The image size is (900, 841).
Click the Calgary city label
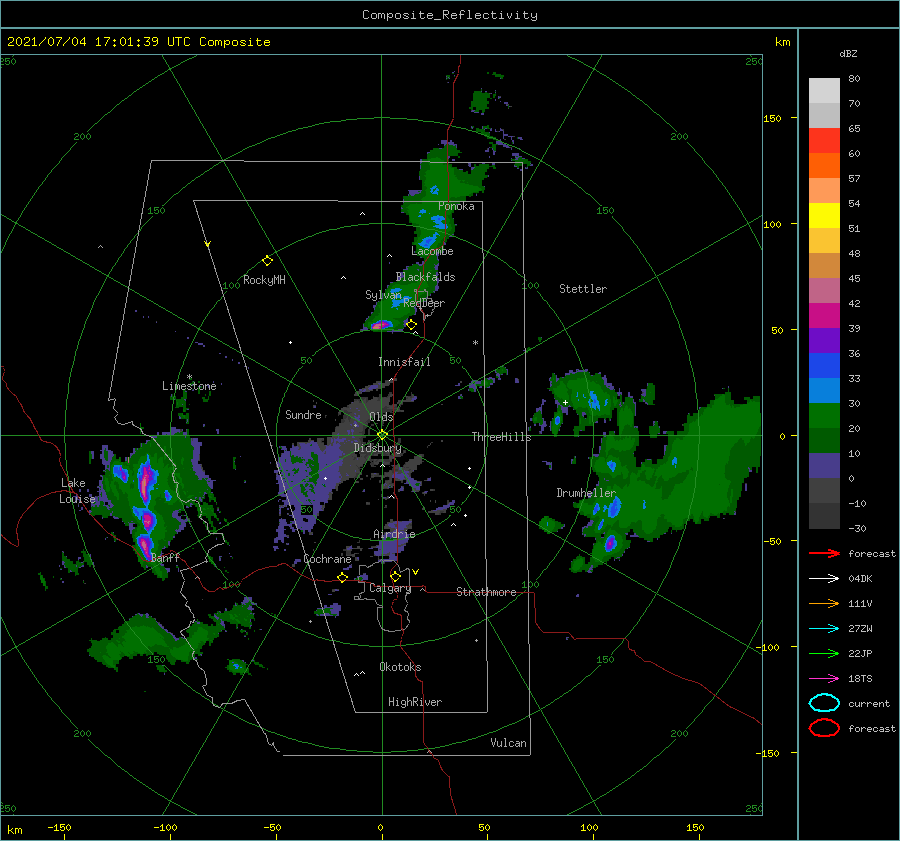[390, 588]
